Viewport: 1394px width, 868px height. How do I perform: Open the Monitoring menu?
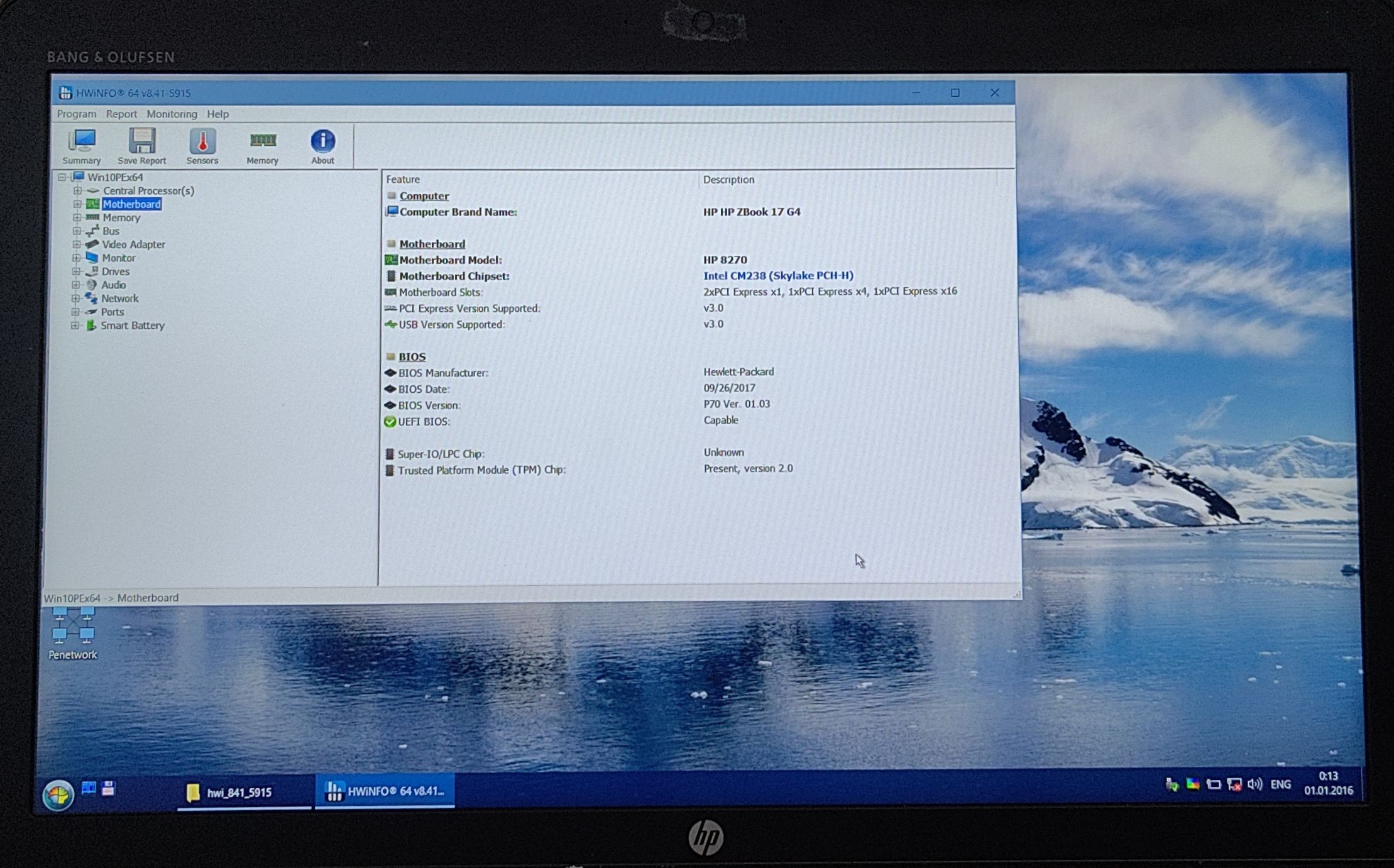[x=172, y=114]
